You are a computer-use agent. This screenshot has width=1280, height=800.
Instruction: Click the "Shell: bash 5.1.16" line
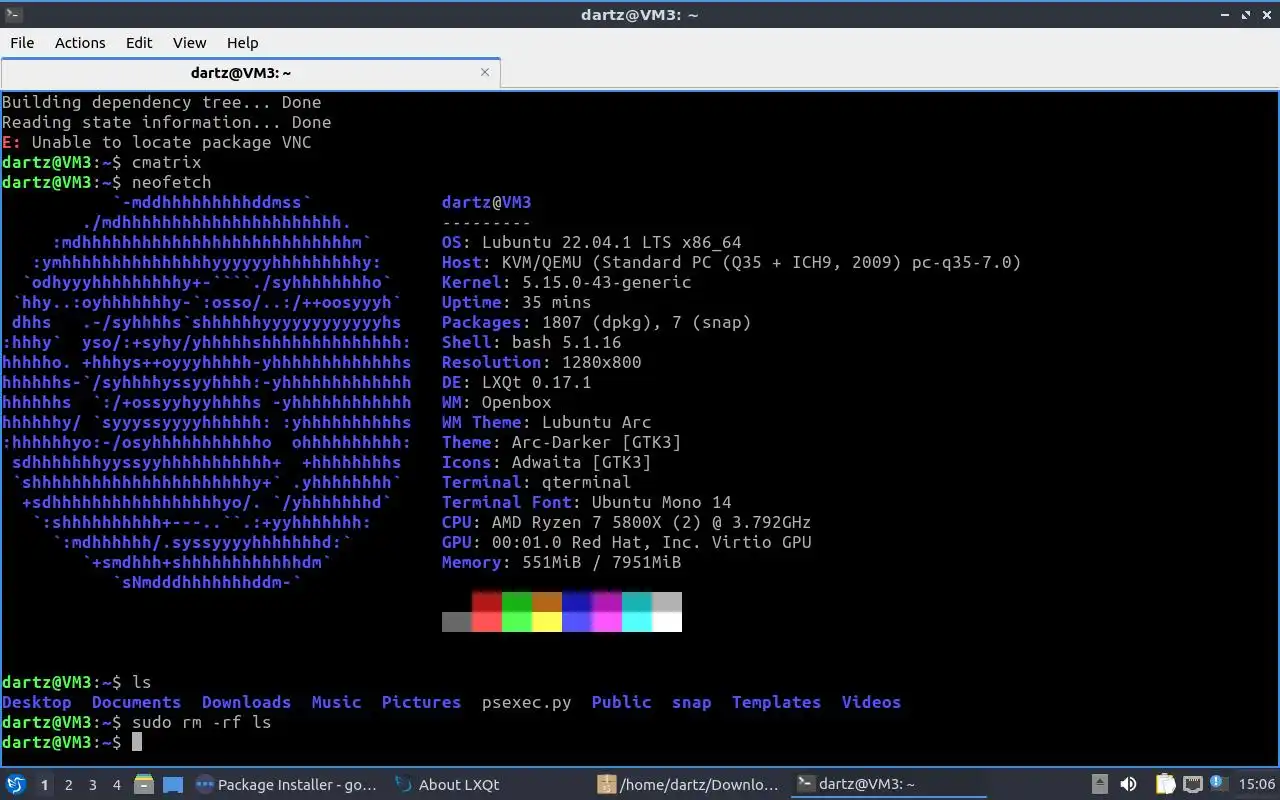coord(532,342)
